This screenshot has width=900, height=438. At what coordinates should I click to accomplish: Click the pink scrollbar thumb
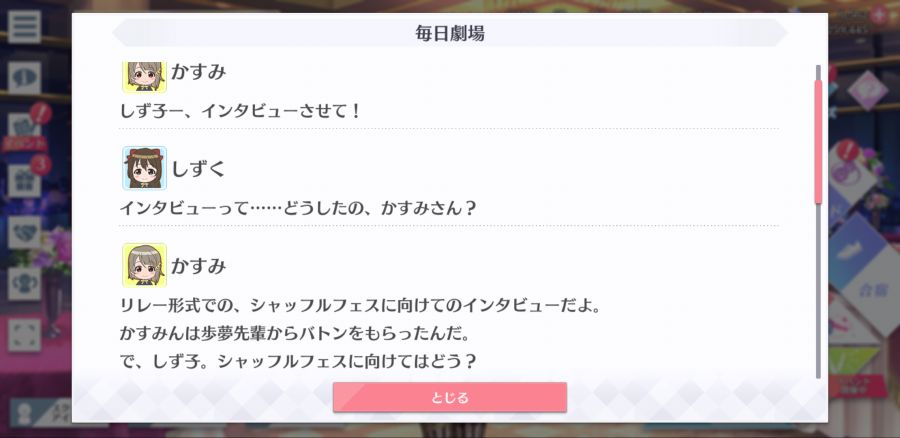click(x=818, y=142)
